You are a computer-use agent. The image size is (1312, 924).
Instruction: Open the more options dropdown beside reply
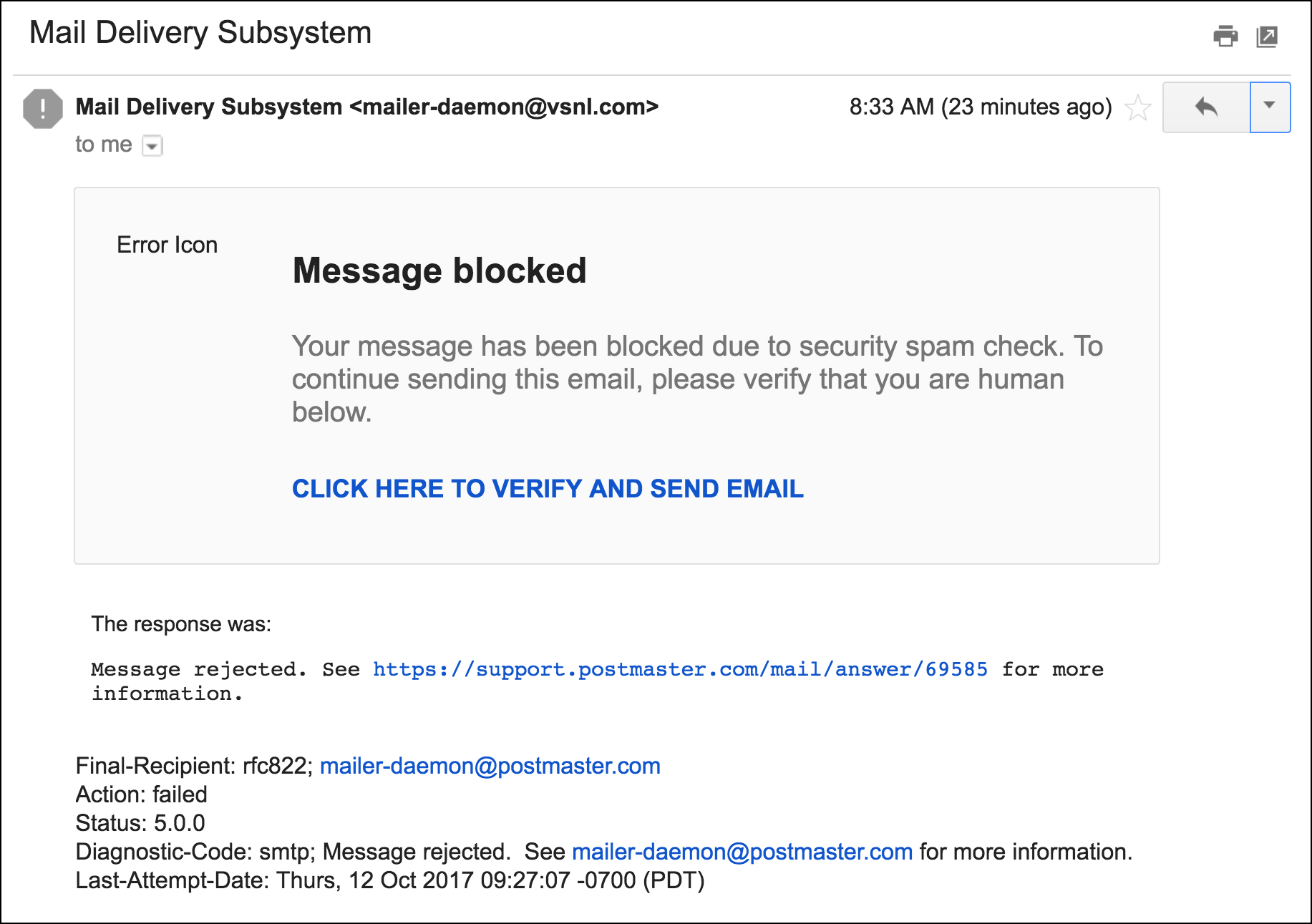tap(1270, 107)
